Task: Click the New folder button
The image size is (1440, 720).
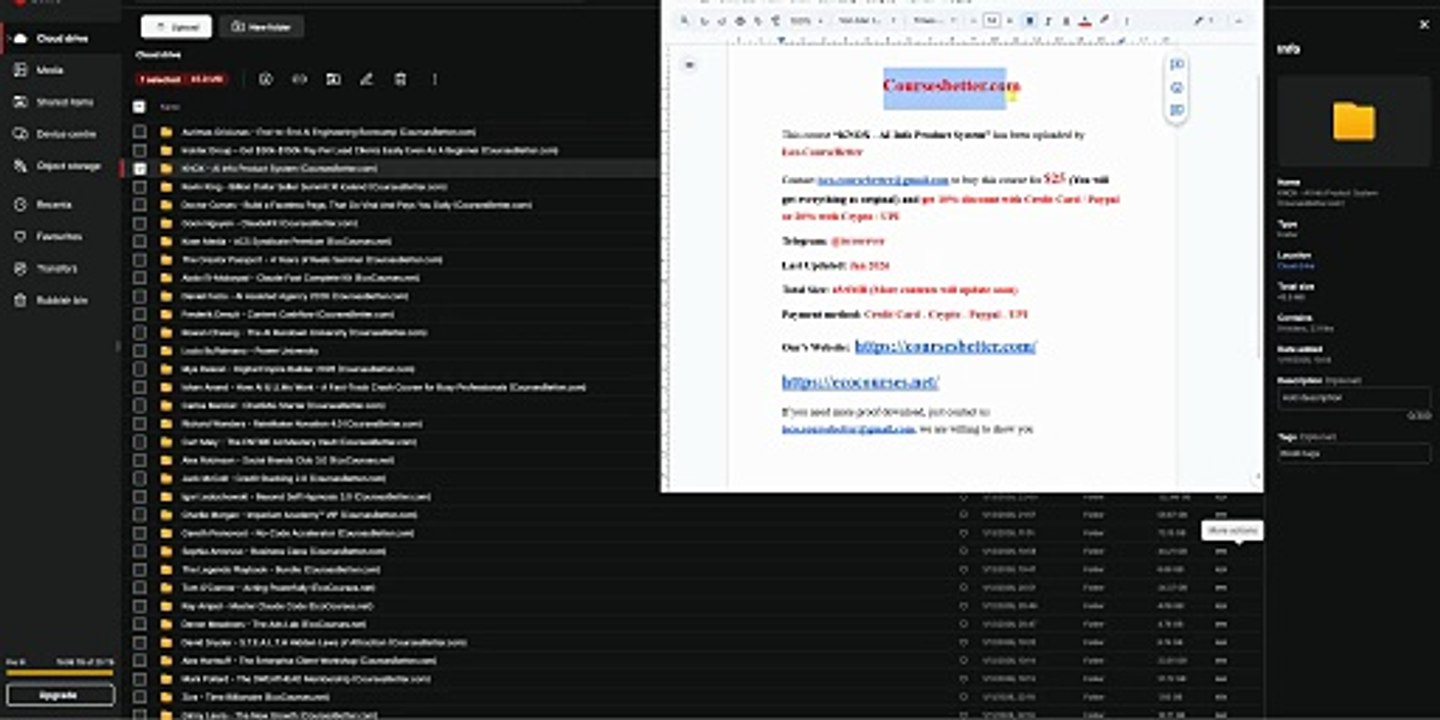Action: 261,27
